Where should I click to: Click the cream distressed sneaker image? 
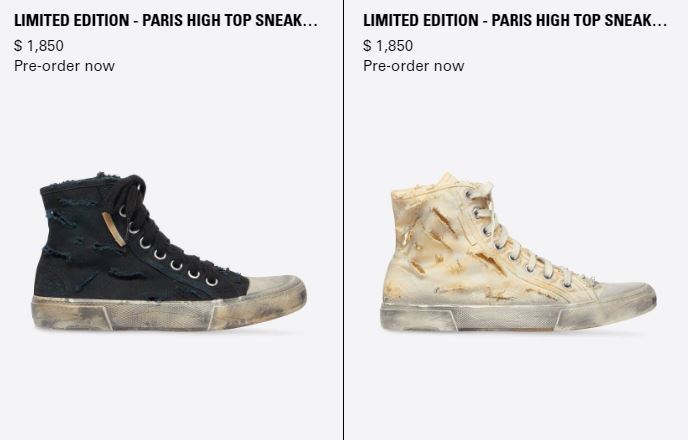coord(518,252)
